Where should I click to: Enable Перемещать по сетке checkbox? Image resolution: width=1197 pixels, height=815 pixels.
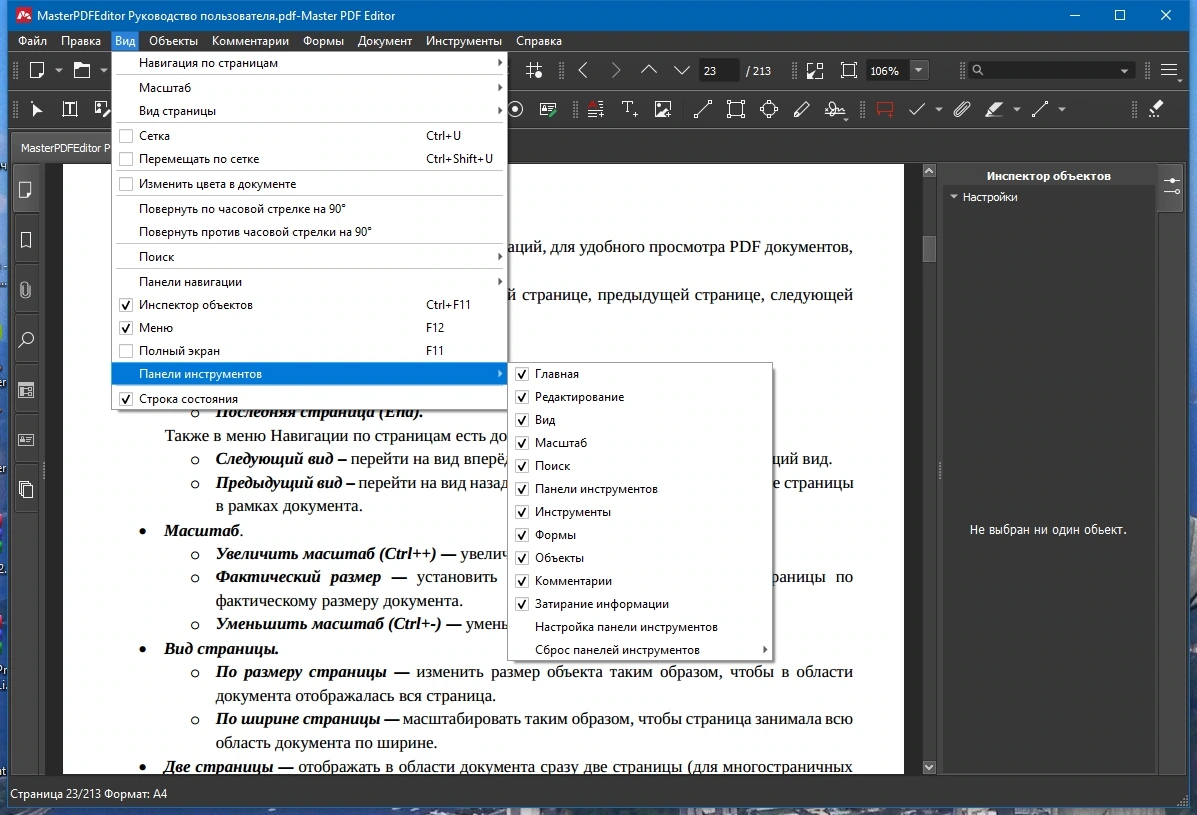point(127,159)
